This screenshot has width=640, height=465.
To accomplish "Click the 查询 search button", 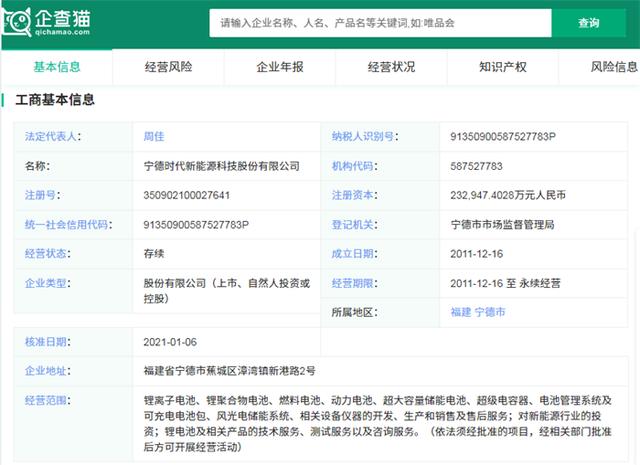I will click(x=589, y=23).
